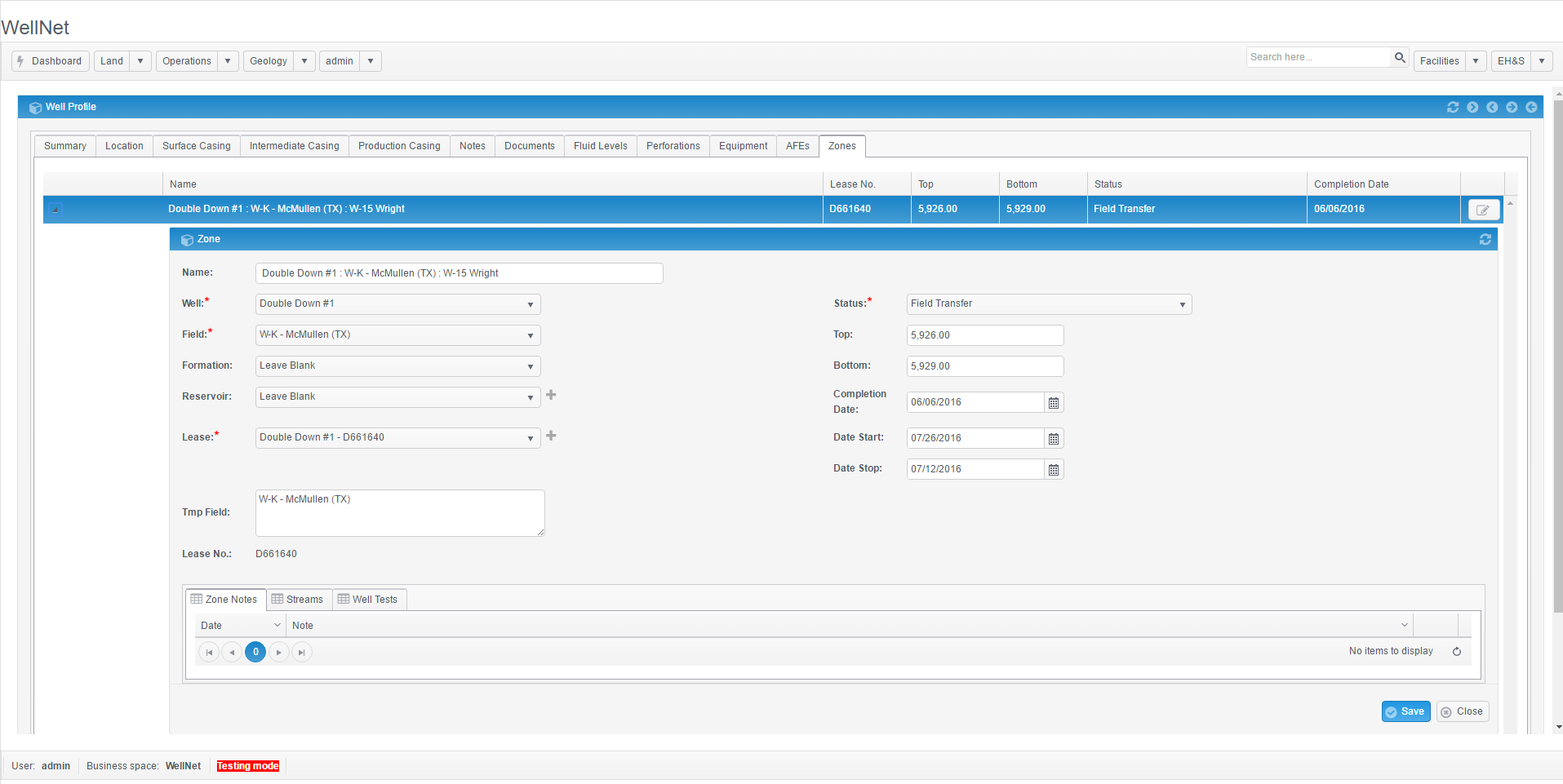Click the chevron-left icon in Well Profile header
The width and height of the screenshot is (1563, 784).
(x=1492, y=107)
